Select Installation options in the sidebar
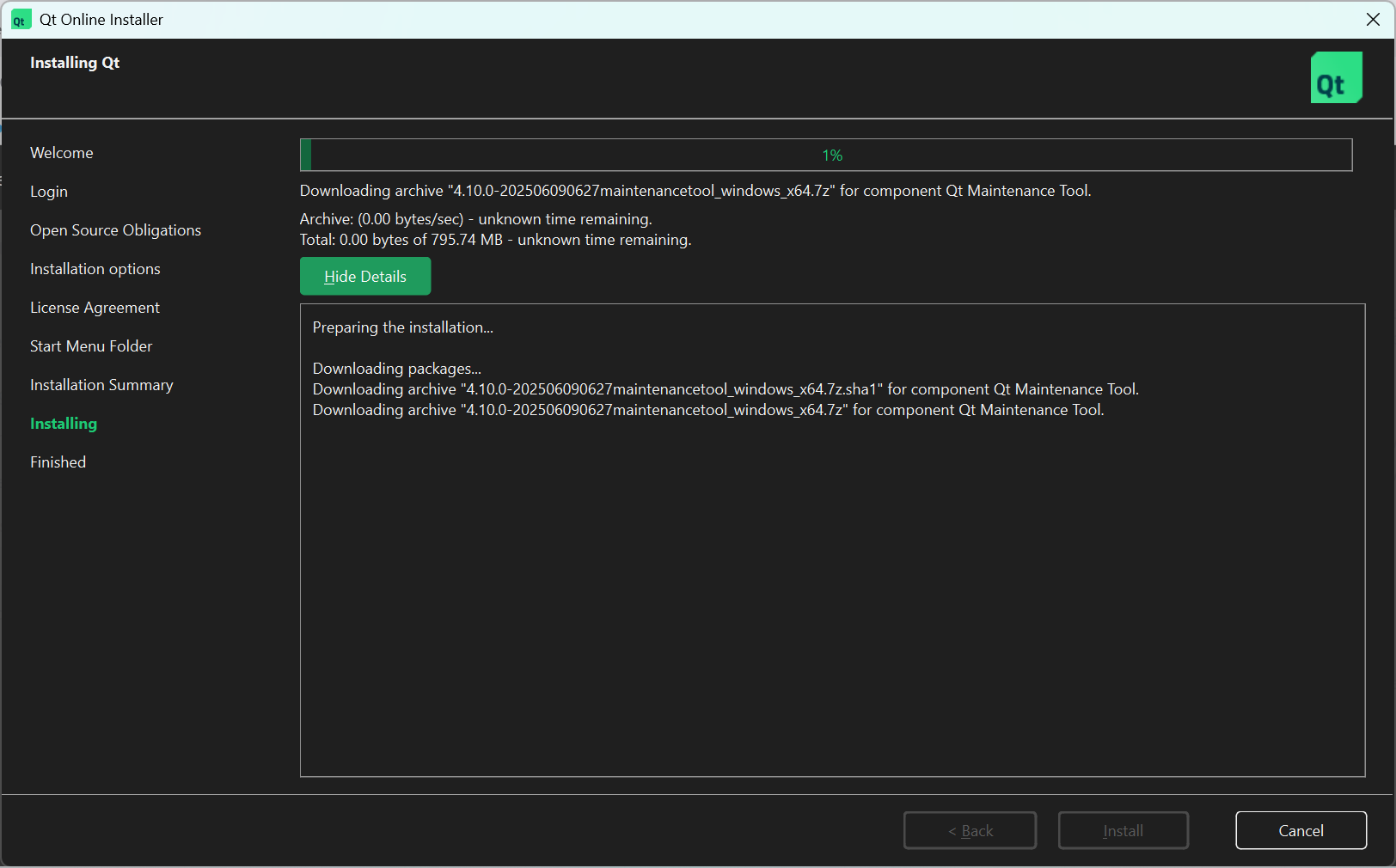The image size is (1396, 868). click(x=95, y=269)
